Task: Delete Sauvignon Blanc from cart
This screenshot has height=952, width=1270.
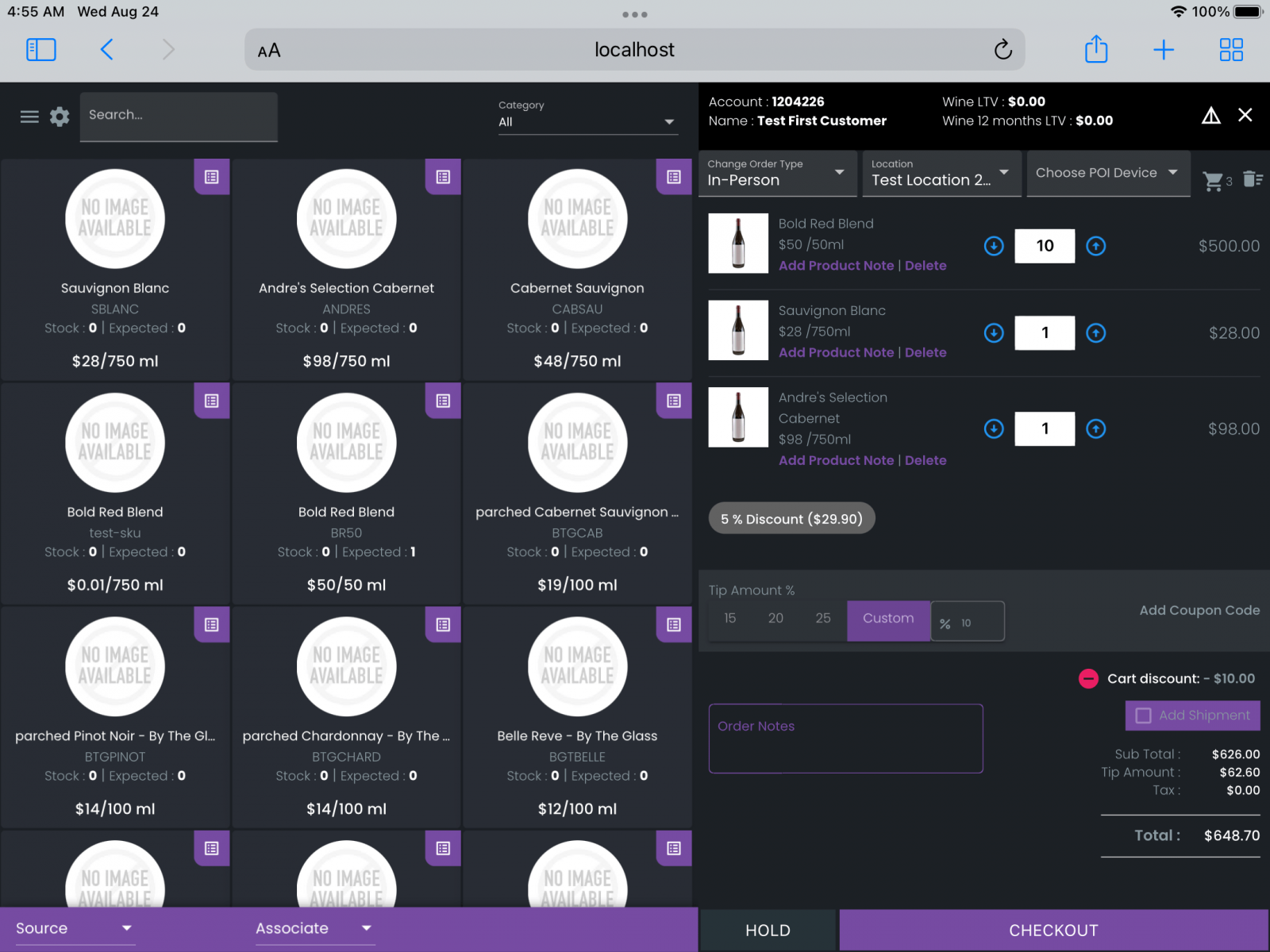Action: [926, 352]
